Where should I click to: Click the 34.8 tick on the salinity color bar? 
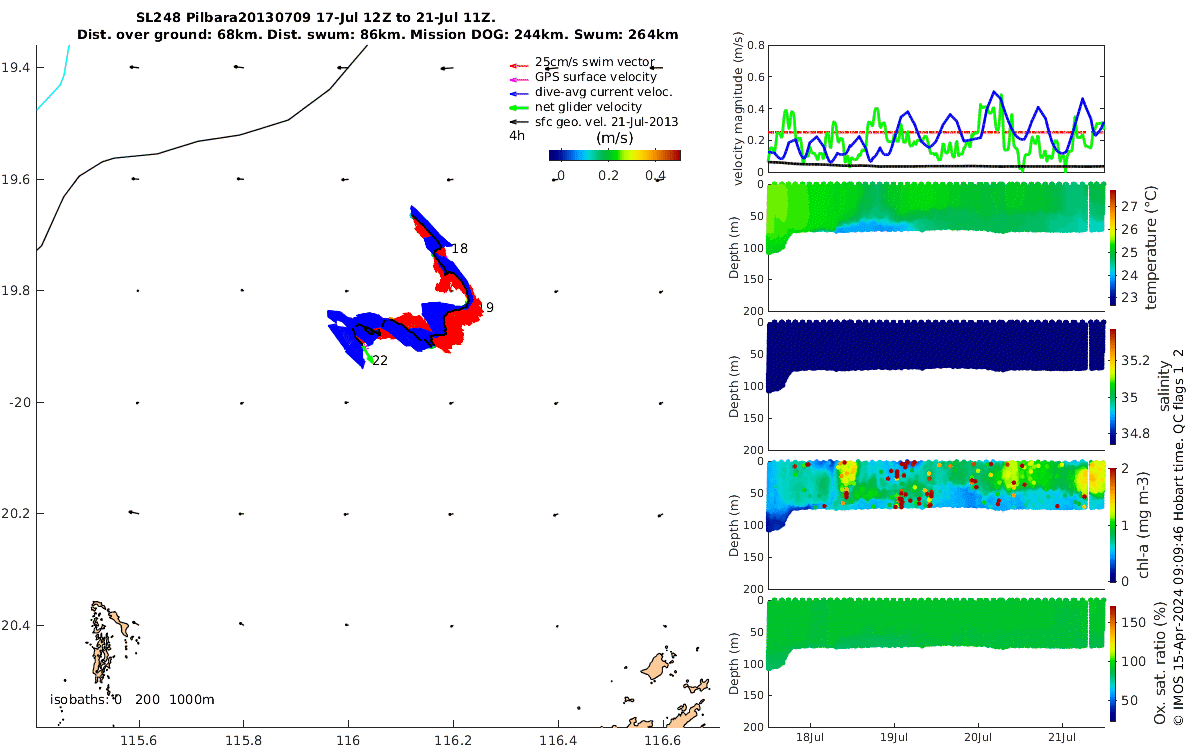pos(1135,433)
